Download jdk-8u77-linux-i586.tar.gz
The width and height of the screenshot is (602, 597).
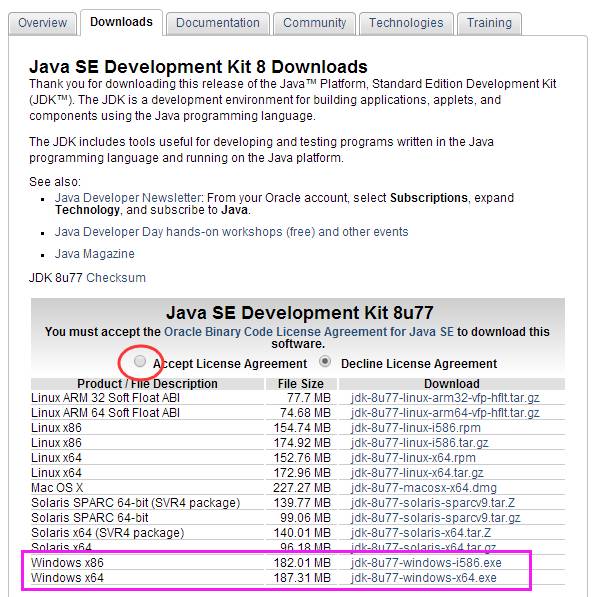pos(419,443)
